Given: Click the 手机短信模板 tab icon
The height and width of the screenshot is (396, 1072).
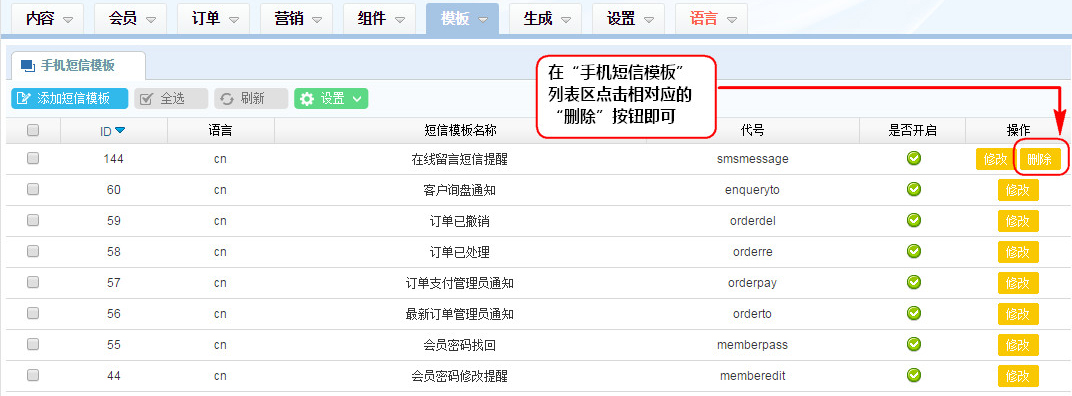Looking at the screenshot, I should pos(27,66).
